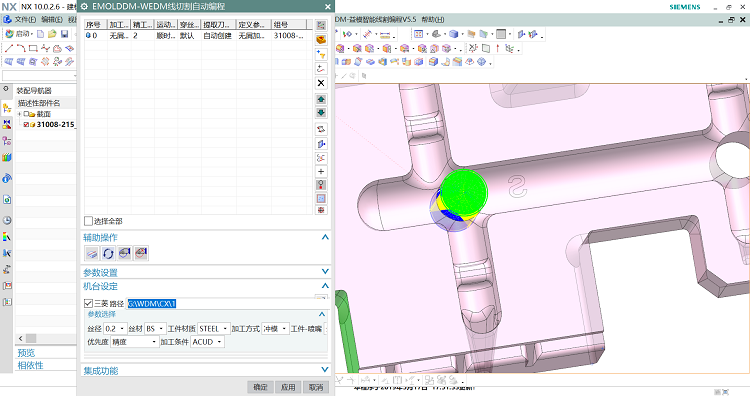Open the 工件材质 STEEL dropdown
Viewport: 750px width, 396px height.
click(x=213, y=329)
